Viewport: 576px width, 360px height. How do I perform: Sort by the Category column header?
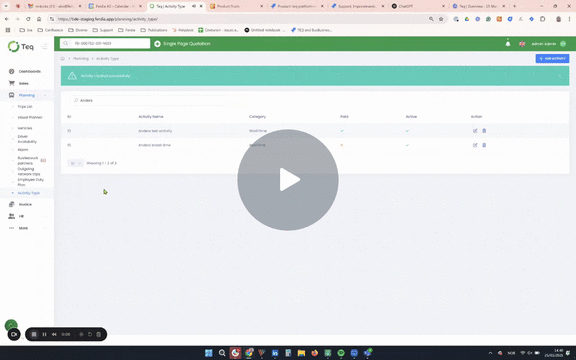point(257,116)
